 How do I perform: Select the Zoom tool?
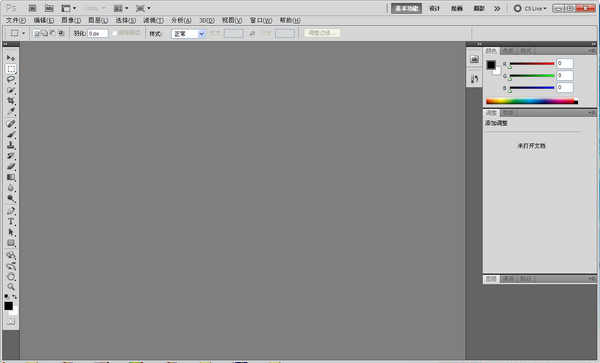point(11,287)
